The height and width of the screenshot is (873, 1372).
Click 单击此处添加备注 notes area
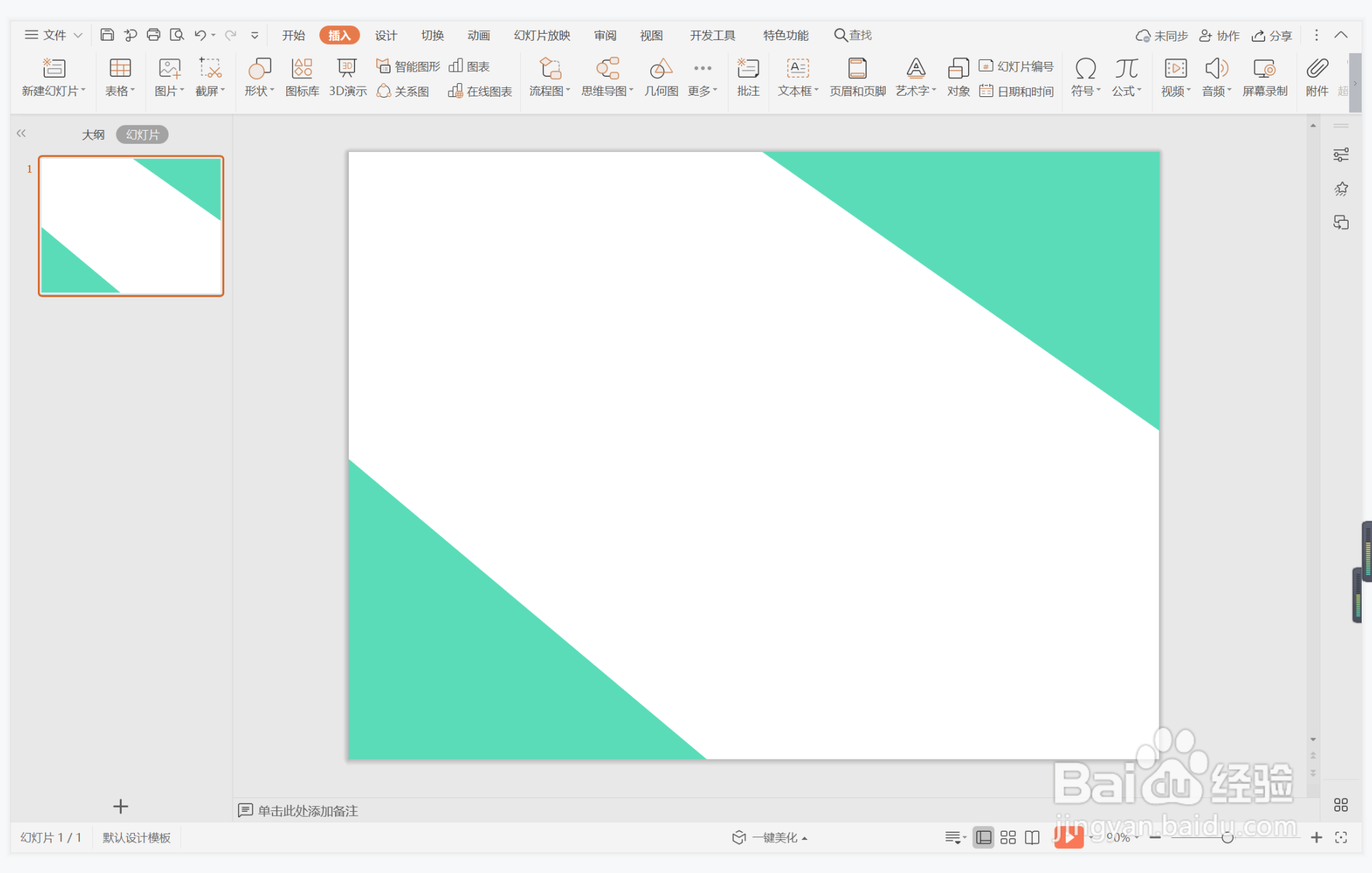pos(308,810)
